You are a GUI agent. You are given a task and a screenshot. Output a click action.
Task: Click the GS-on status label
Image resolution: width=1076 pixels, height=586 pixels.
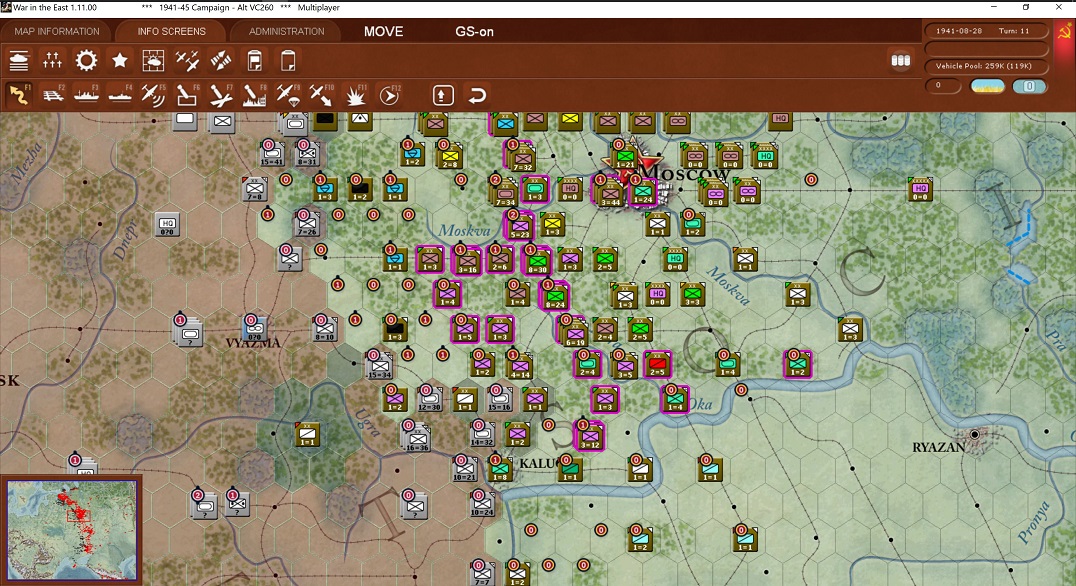[474, 32]
